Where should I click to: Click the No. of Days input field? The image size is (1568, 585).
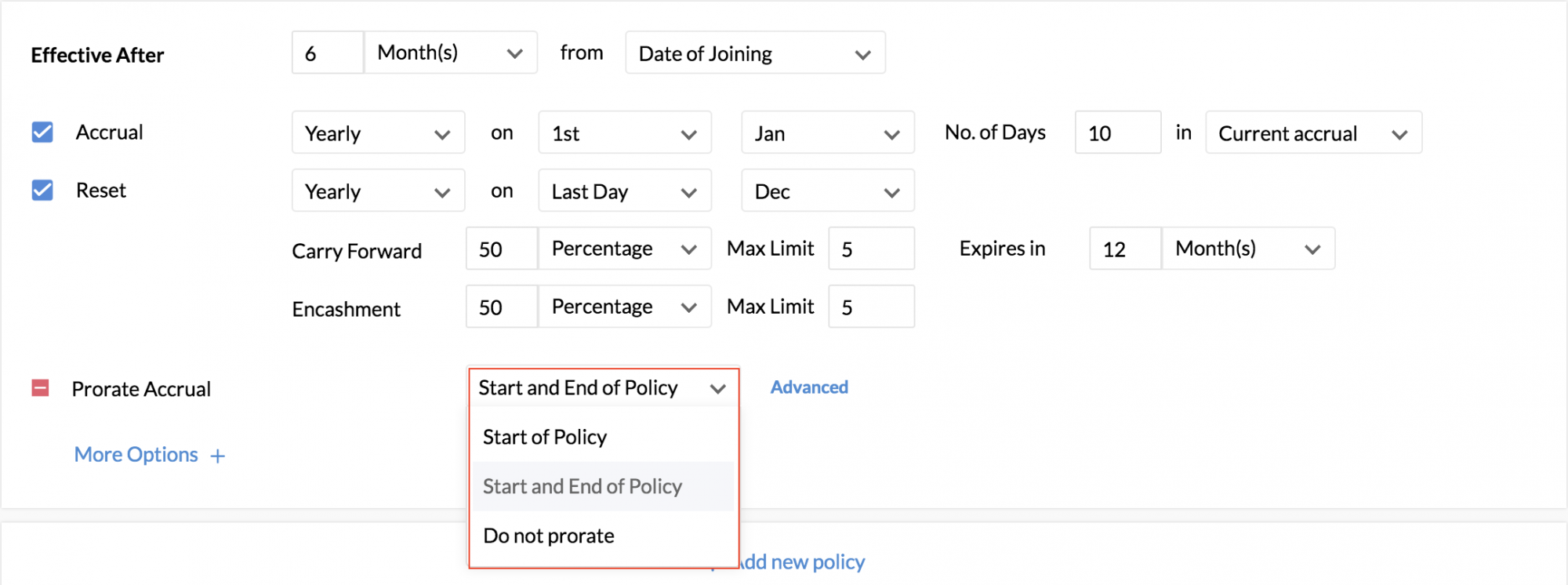(1117, 133)
